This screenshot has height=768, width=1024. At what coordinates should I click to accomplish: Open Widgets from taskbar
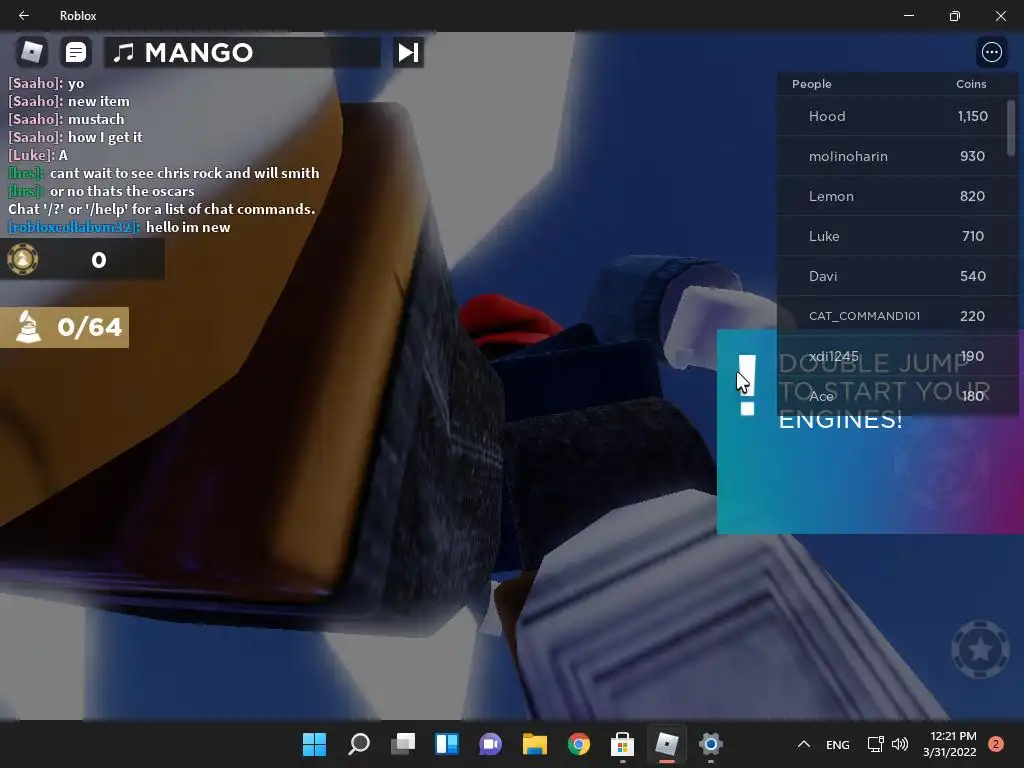tap(447, 744)
